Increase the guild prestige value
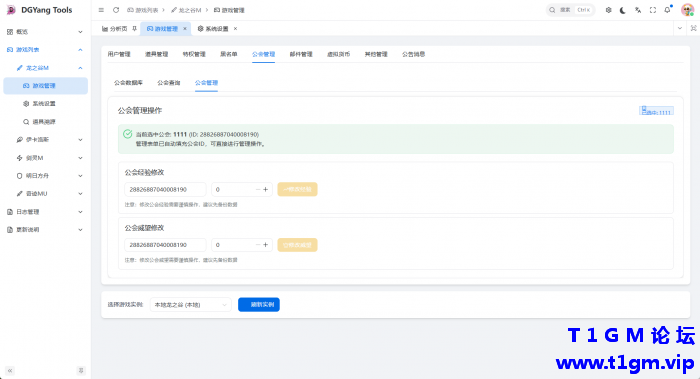700x379 pixels. click(x=266, y=245)
